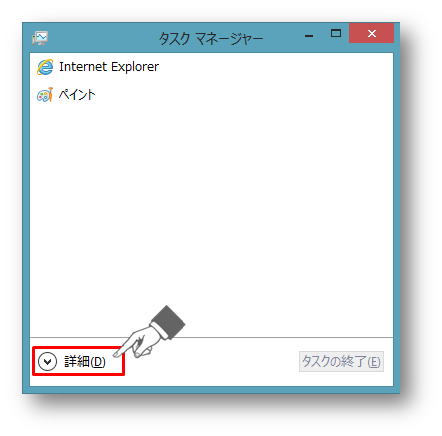This screenshot has height=436, width=442.
Task: Select the Internet Explorer icon
Action: (45, 67)
